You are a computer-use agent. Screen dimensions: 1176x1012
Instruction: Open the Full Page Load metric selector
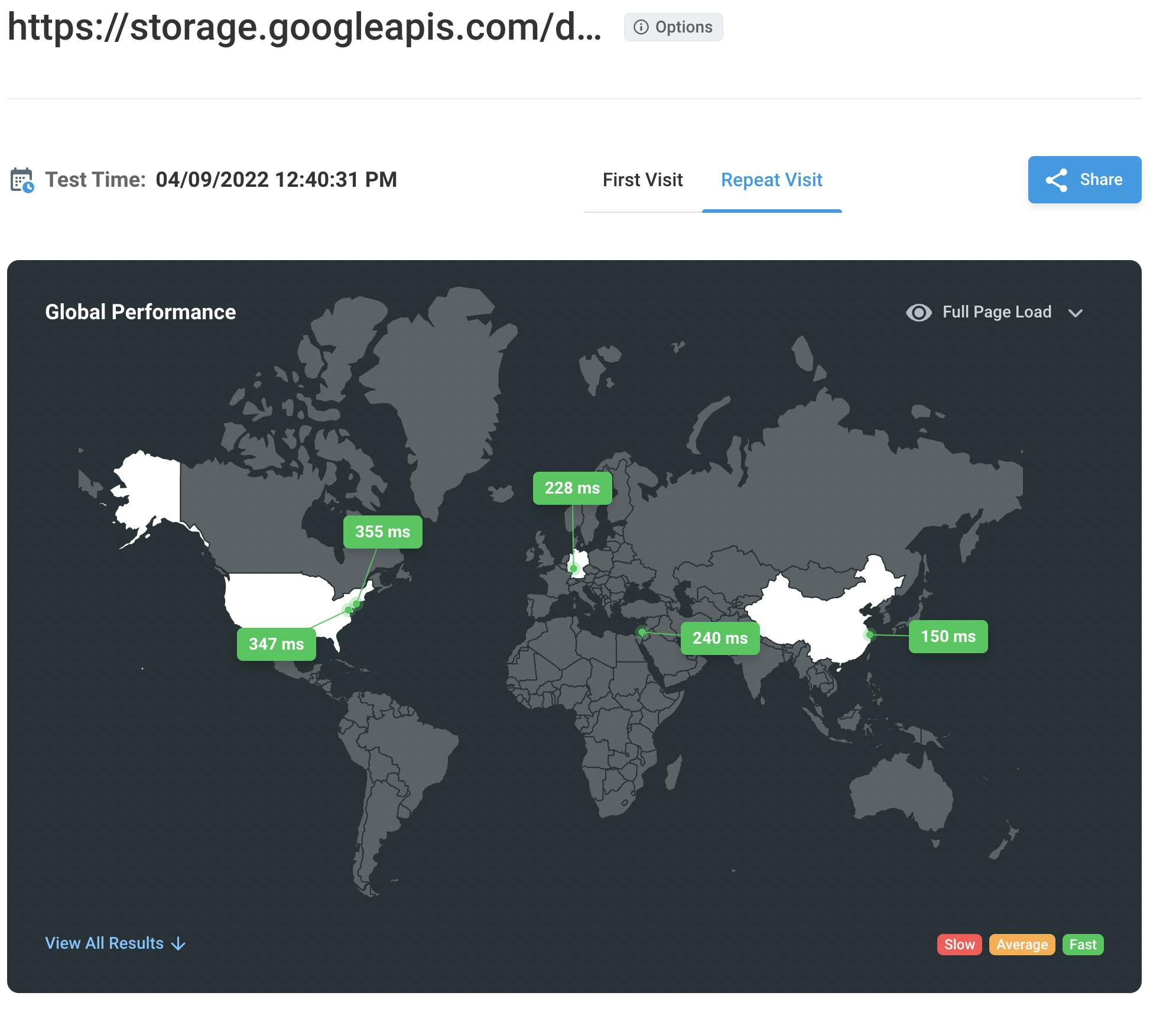[x=997, y=312]
